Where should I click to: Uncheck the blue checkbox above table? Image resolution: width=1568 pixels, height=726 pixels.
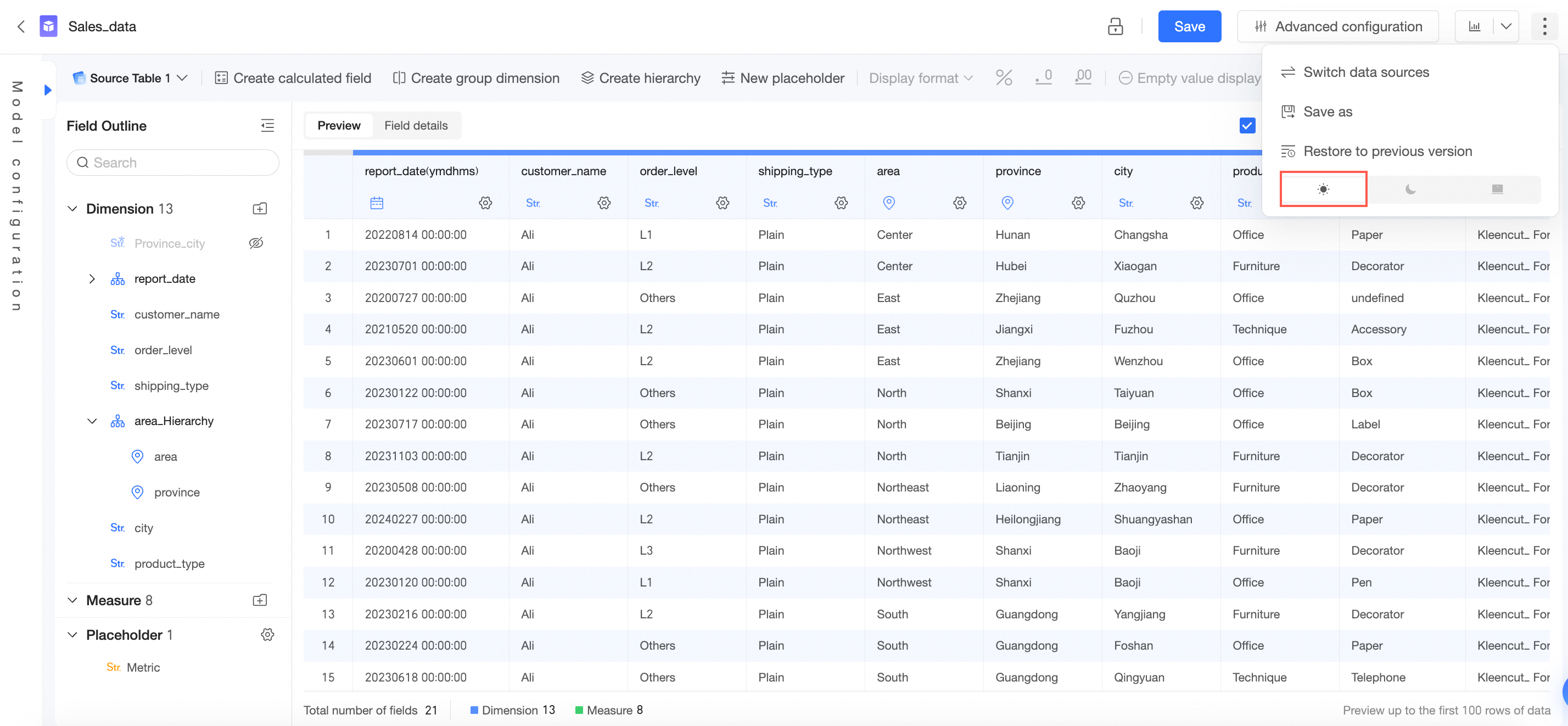coord(1247,125)
